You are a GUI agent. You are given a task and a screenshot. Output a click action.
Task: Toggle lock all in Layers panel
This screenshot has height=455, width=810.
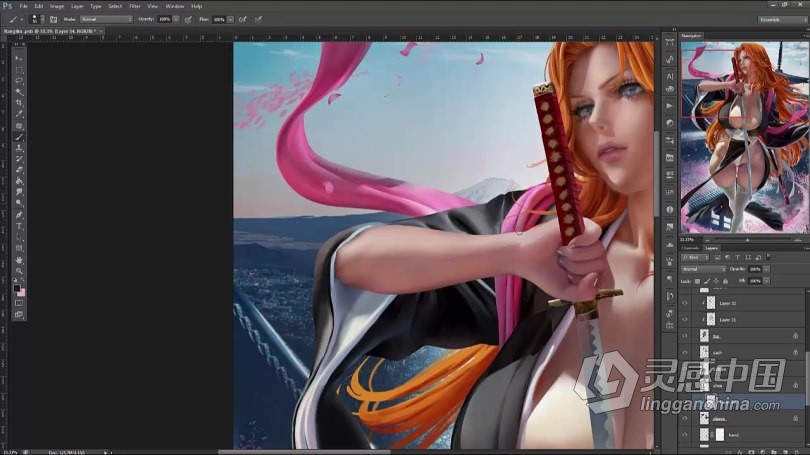pyautogui.click(x=725, y=281)
